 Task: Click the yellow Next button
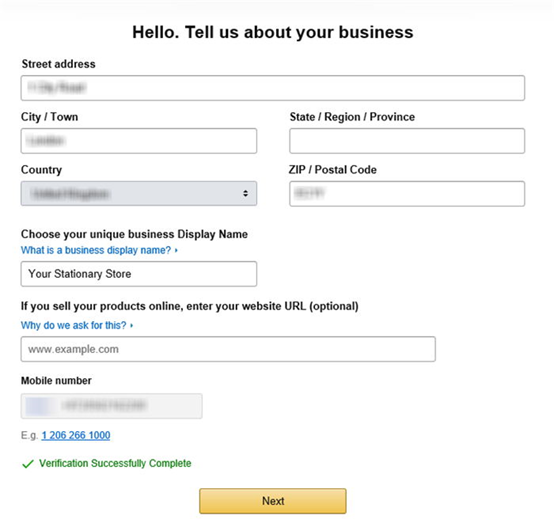click(273, 501)
